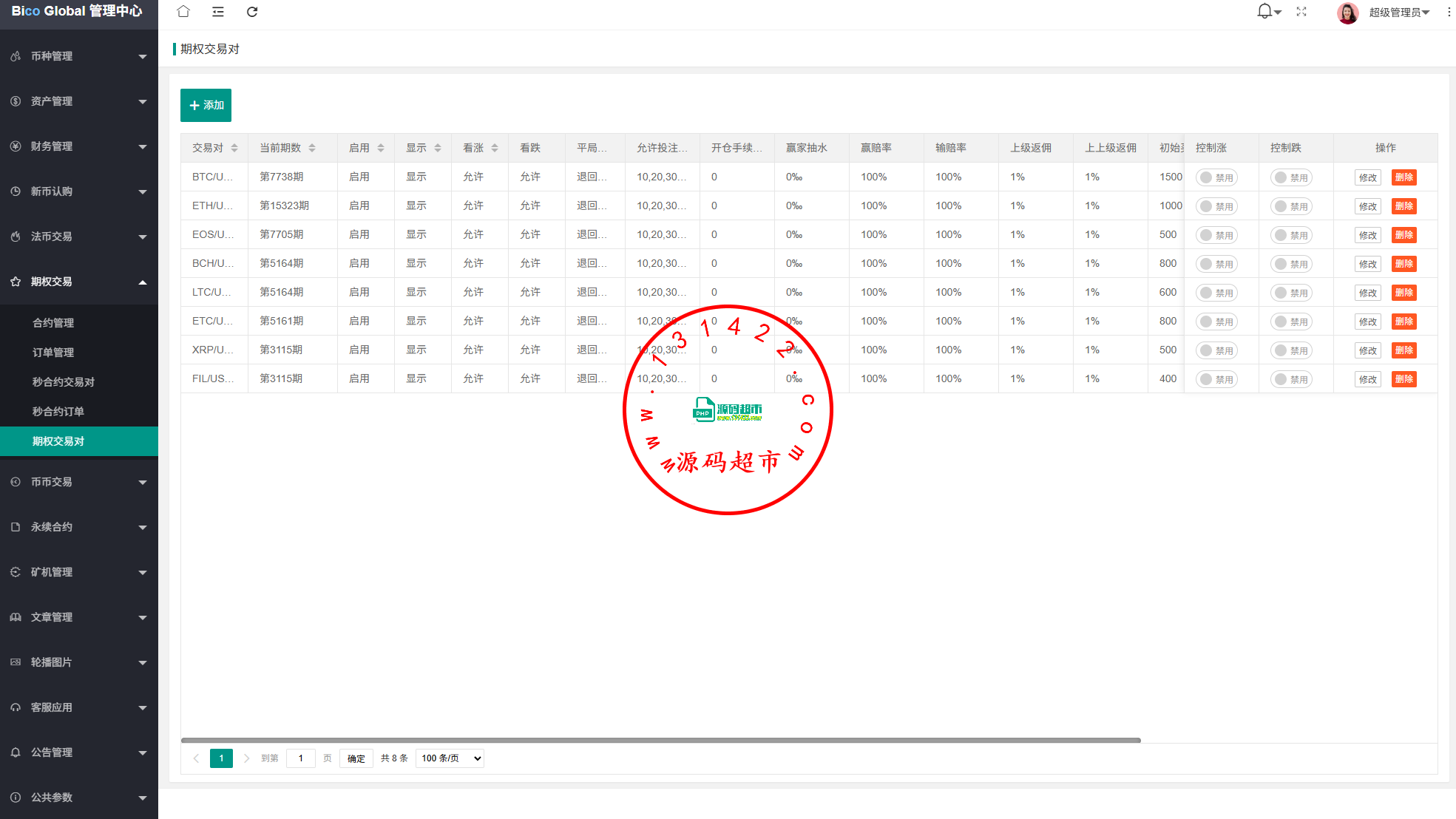This screenshot has width=1456, height=819.
Task: Open the 100 条/页 page size dropdown
Action: point(450,758)
